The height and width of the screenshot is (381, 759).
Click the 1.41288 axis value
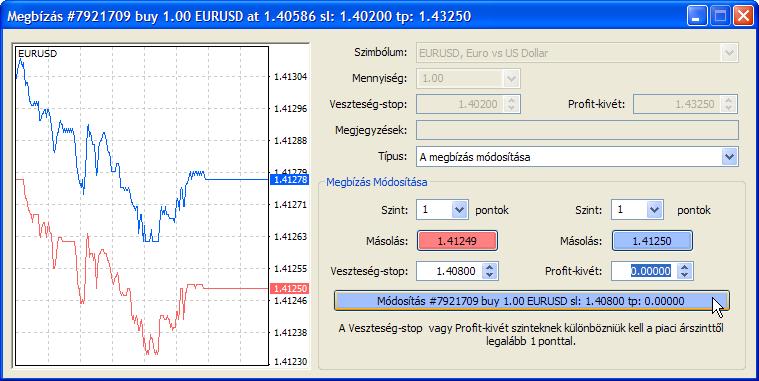point(290,141)
